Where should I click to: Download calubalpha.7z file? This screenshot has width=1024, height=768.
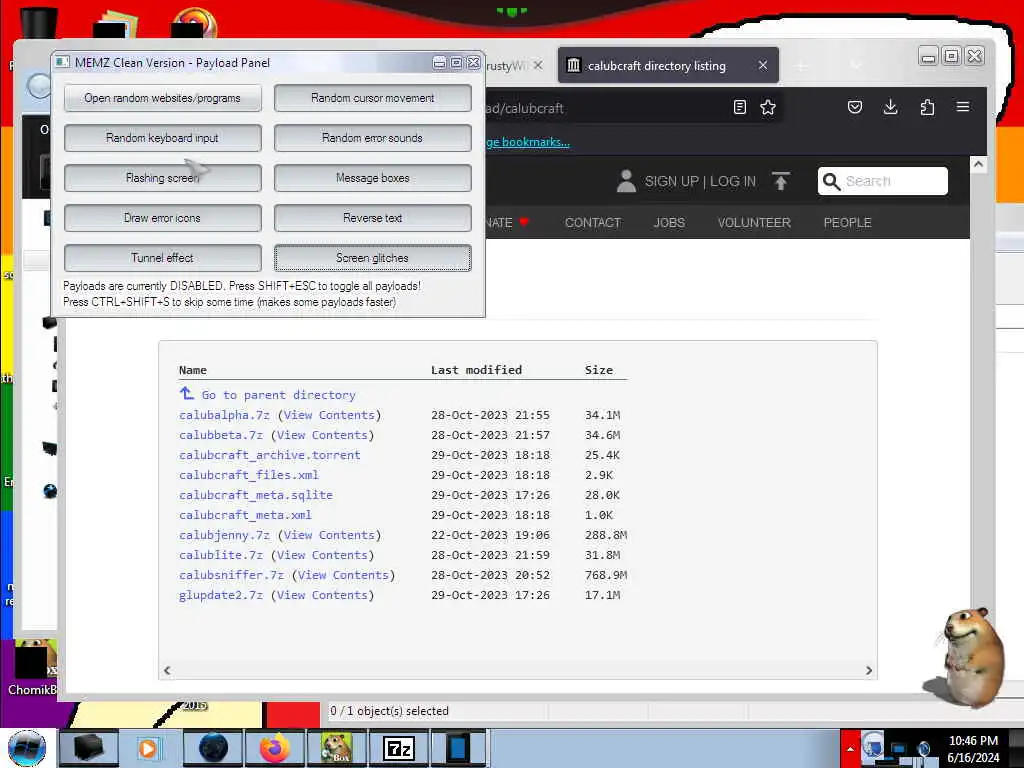pyautogui.click(x=224, y=415)
